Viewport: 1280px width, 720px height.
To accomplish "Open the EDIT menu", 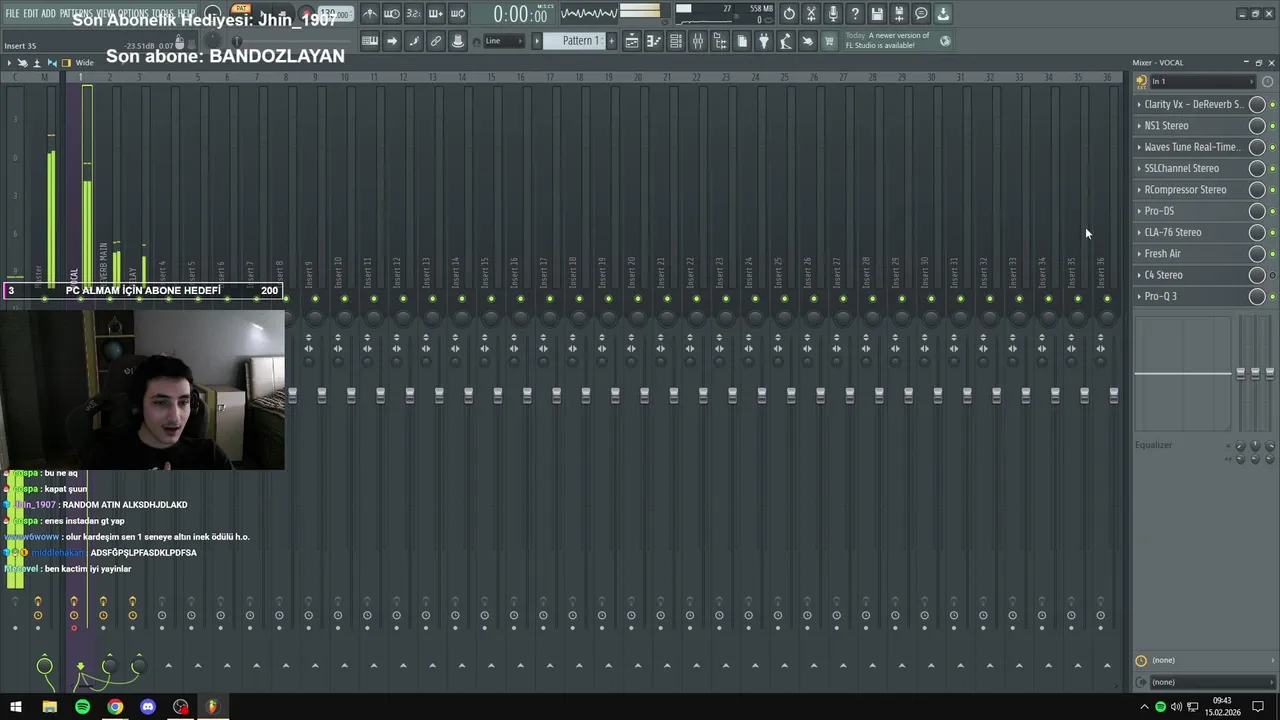I will (x=31, y=14).
